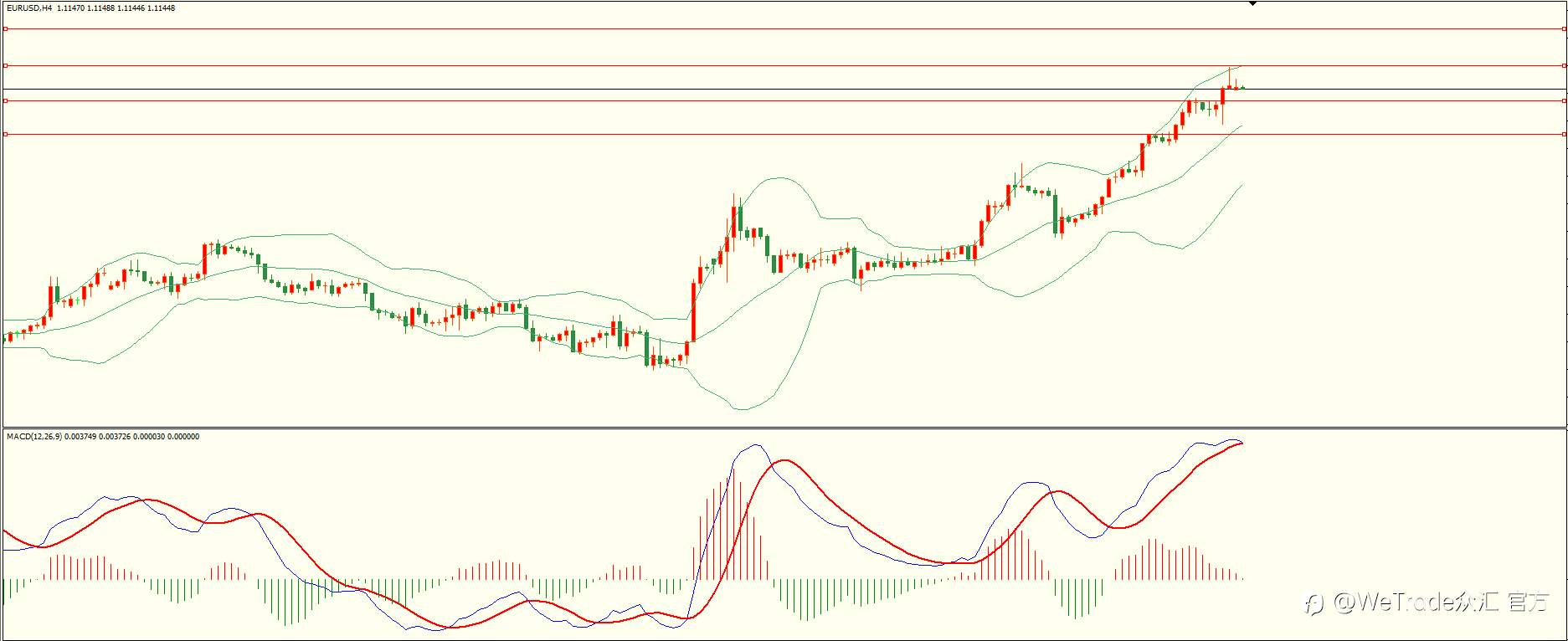Select the second red horizontal line from top
Screen dimensions: 1568x641
[784, 65]
